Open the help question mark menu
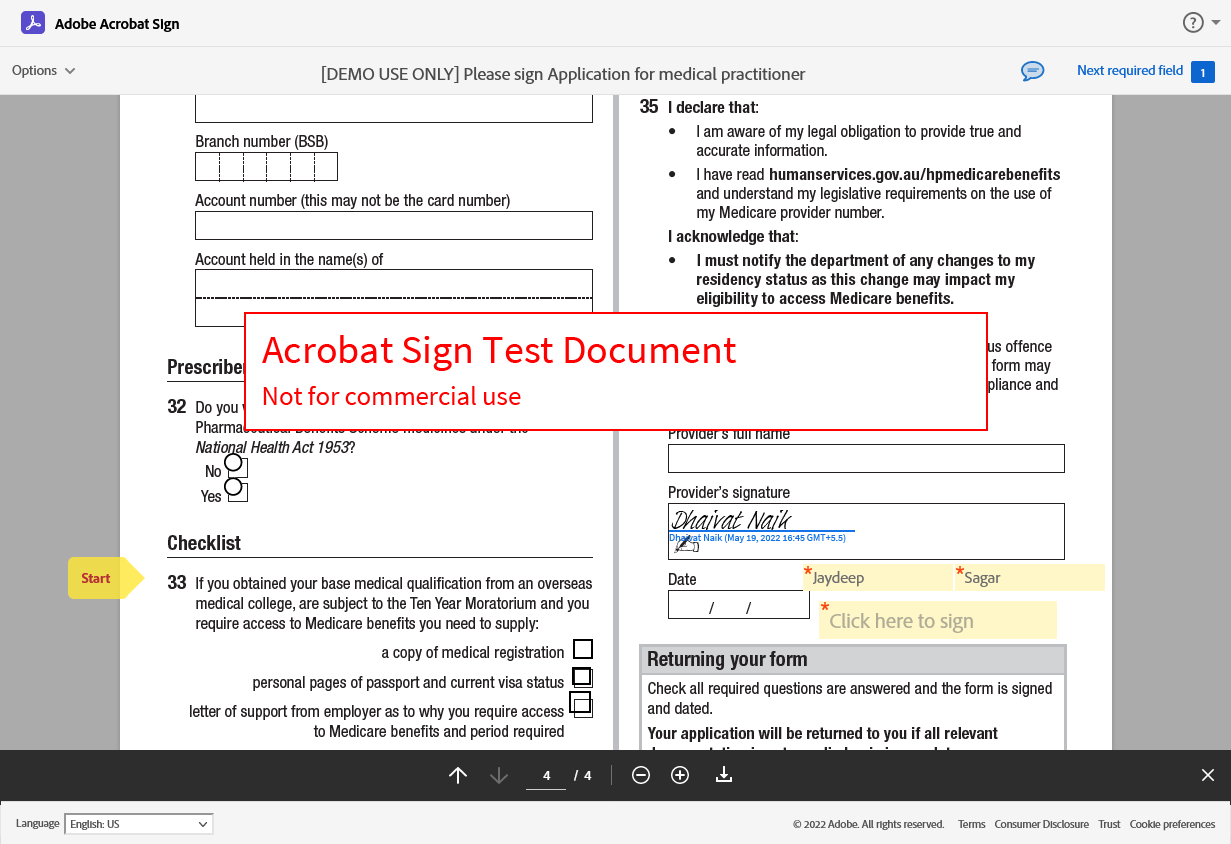The image size is (1231, 844). tap(1193, 23)
